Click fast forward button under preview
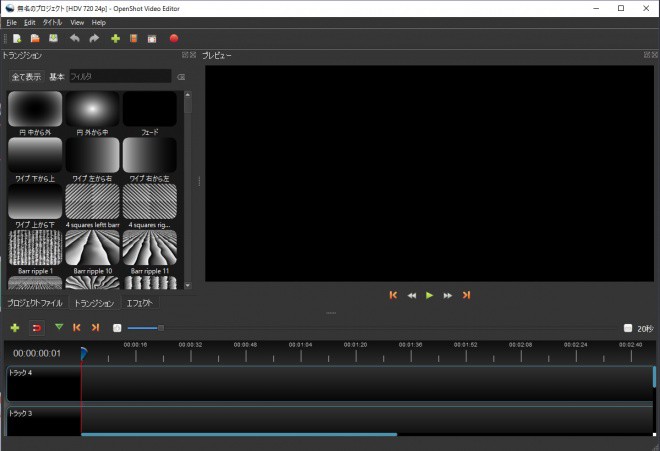This screenshot has height=451, width=660. pyautogui.click(x=448, y=296)
